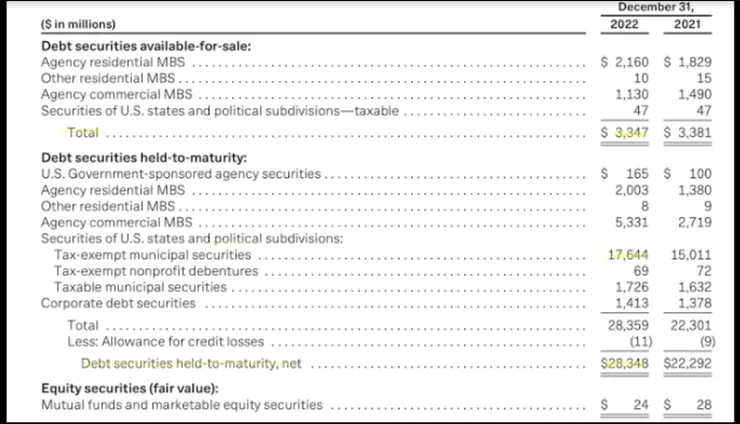Click the "U.S. Government-sponsored agency securities" row label
The width and height of the screenshot is (740, 424).
181,174
